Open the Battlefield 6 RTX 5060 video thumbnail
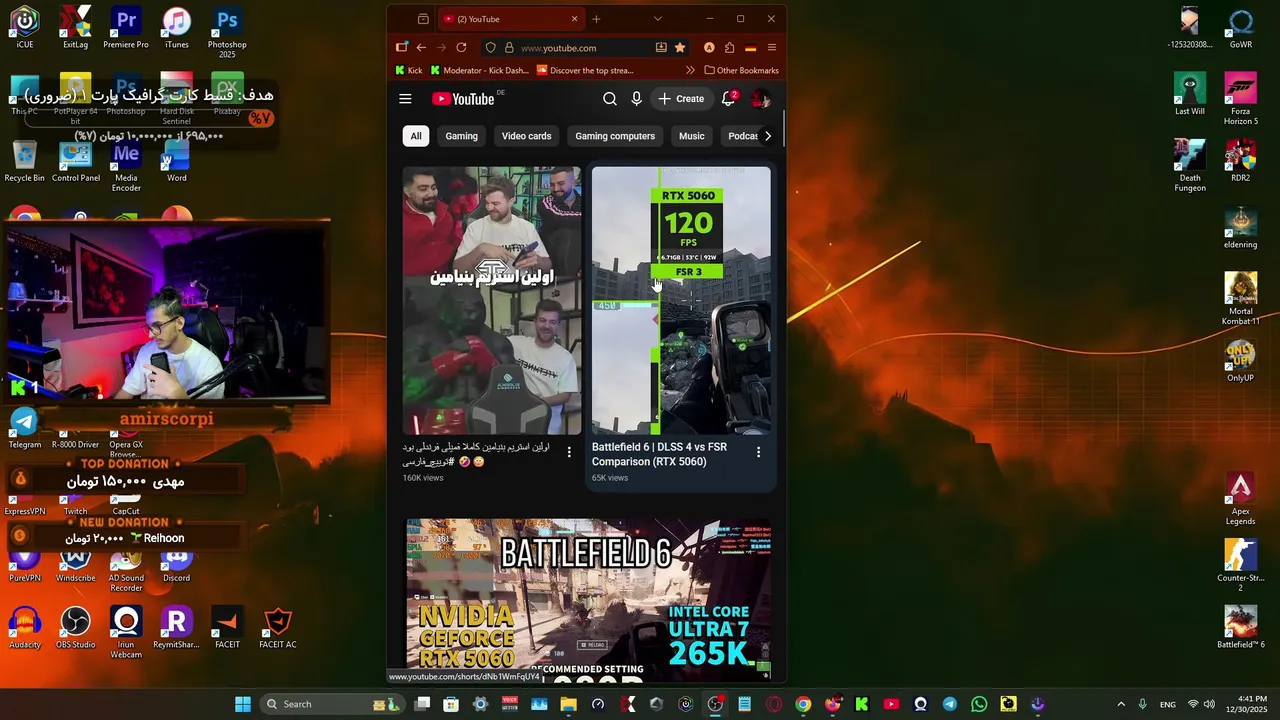The height and width of the screenshot is (720, 1280). tap(588, 600)
